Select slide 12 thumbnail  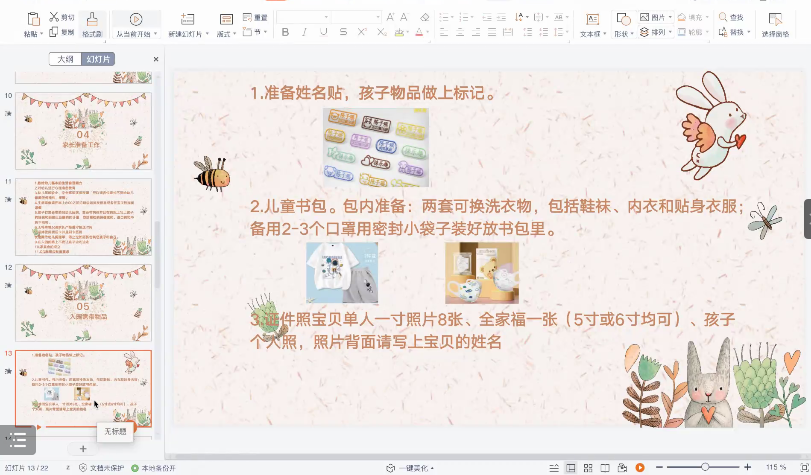pyautogui.click(x=83, y=303)
